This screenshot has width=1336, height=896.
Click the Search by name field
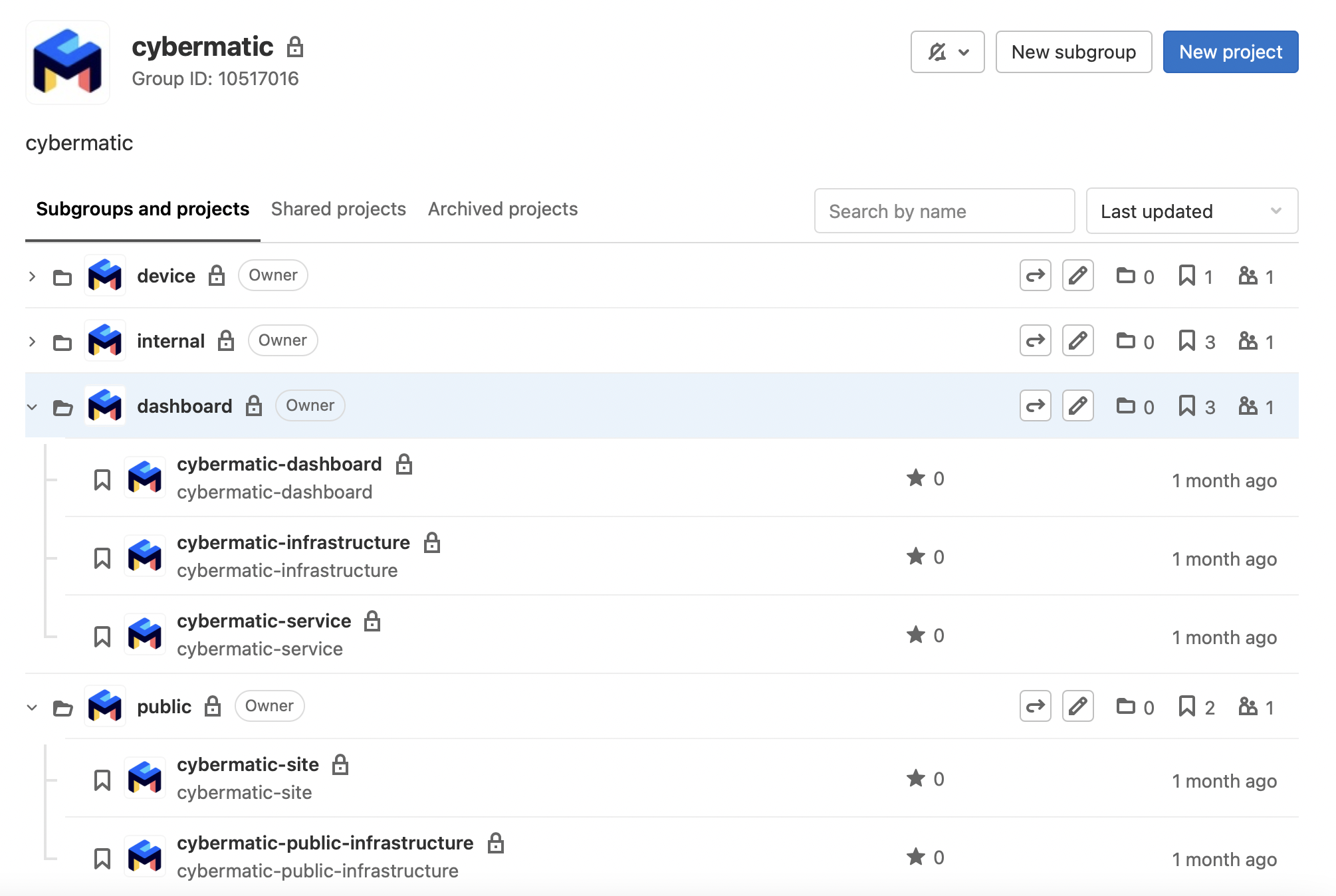click(x=944, y=211)
